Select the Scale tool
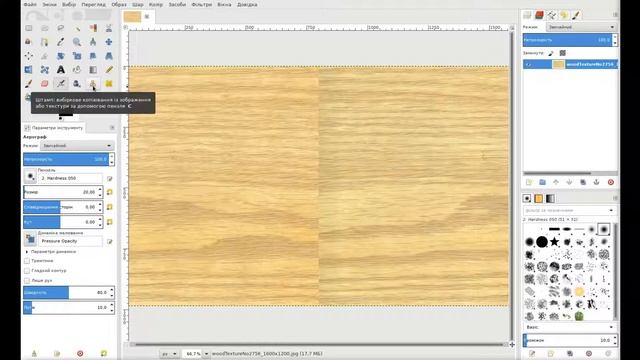The width and height of the screenshot is (640, 360). [77, 56]
